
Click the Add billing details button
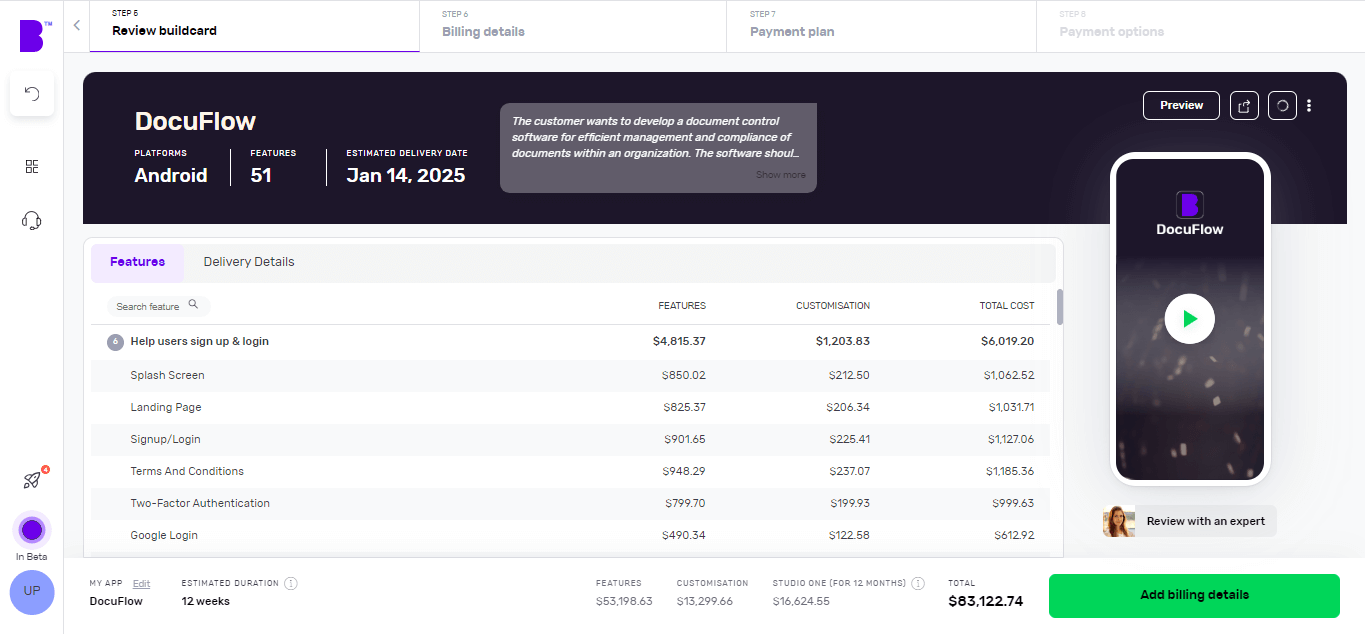point(1194,595)
